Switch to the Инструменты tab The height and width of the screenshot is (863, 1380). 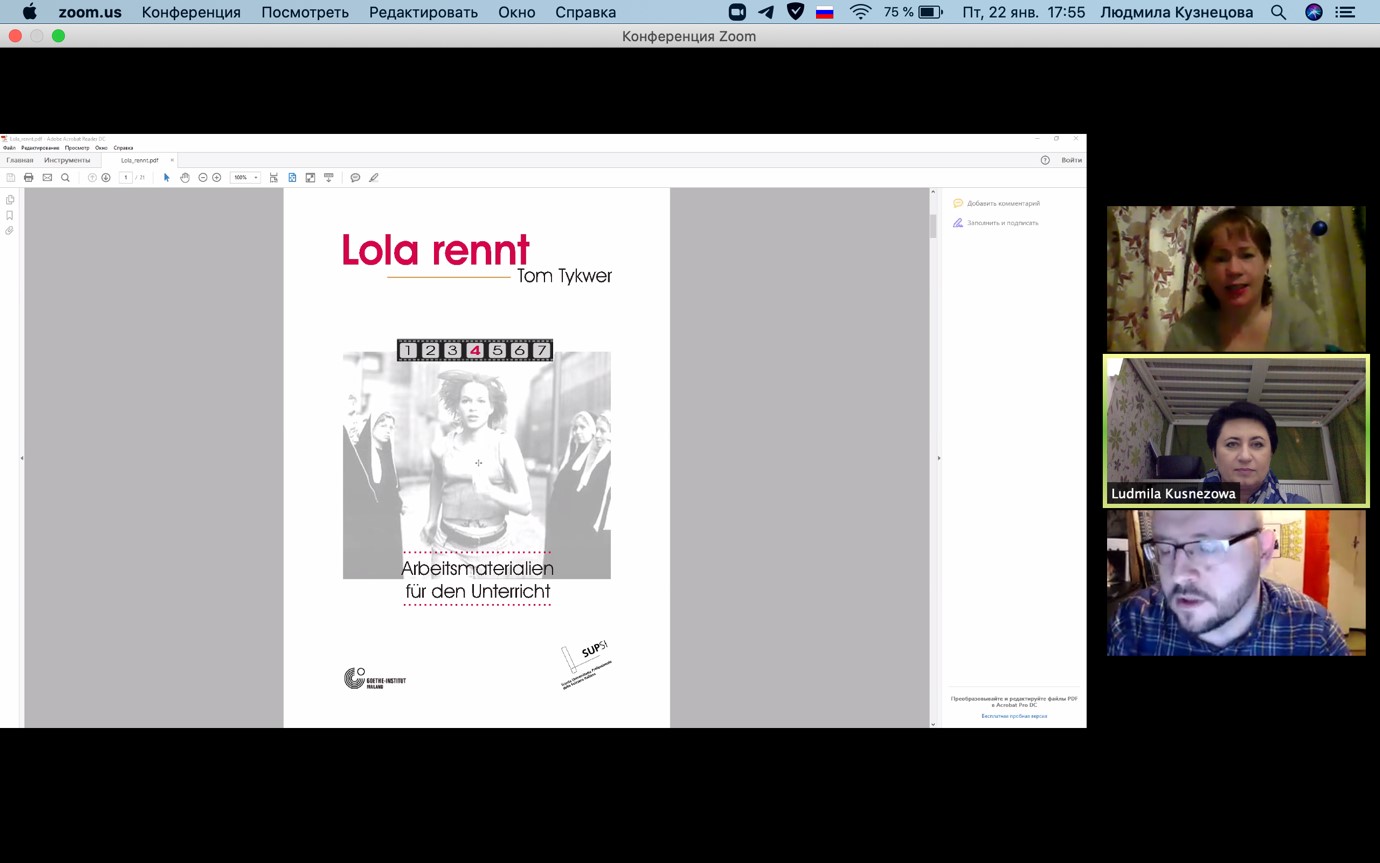(x=67, y=160)
